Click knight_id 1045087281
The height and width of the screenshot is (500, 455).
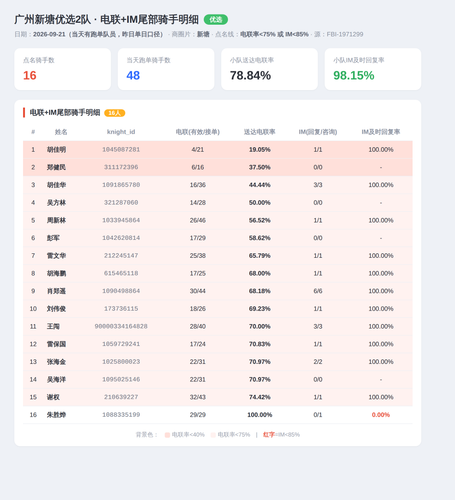(x=121, y=150)
